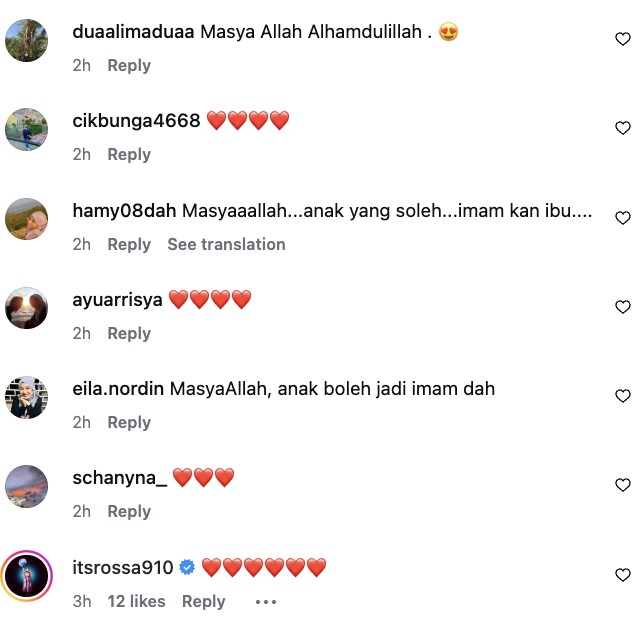Open itsrossa910's profile picture story ring
Screen dimensions: 642x638
(27, 576)
